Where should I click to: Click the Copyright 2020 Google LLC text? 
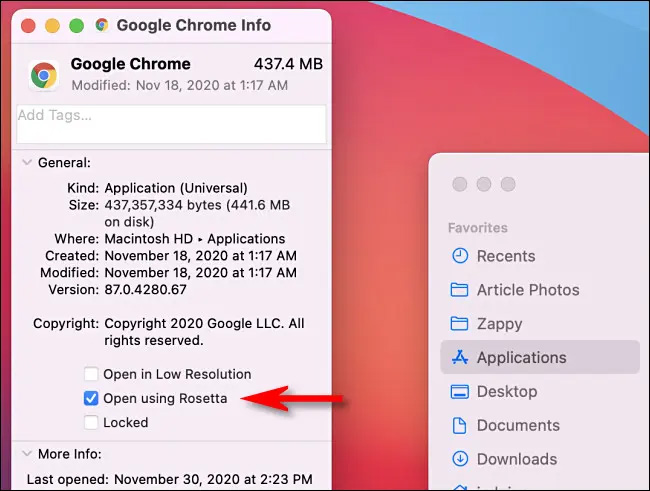pyautogui.click(x=204, y=332)
